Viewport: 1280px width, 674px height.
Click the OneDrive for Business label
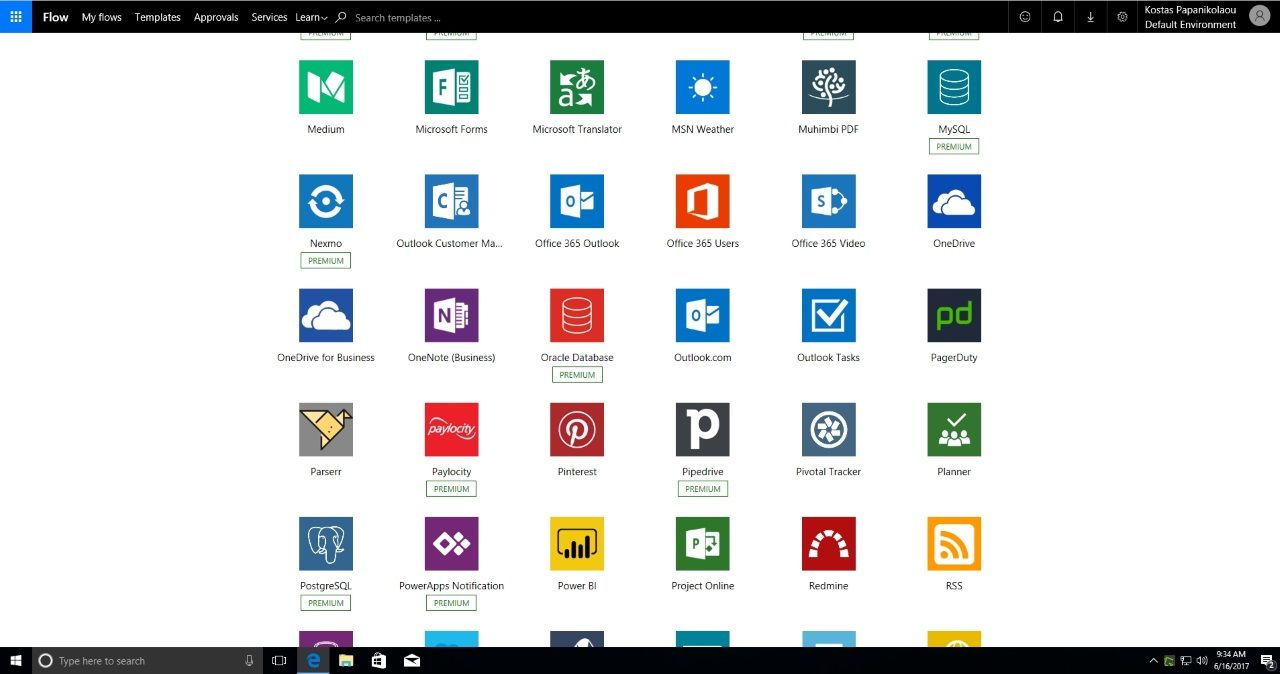[326, 358]
